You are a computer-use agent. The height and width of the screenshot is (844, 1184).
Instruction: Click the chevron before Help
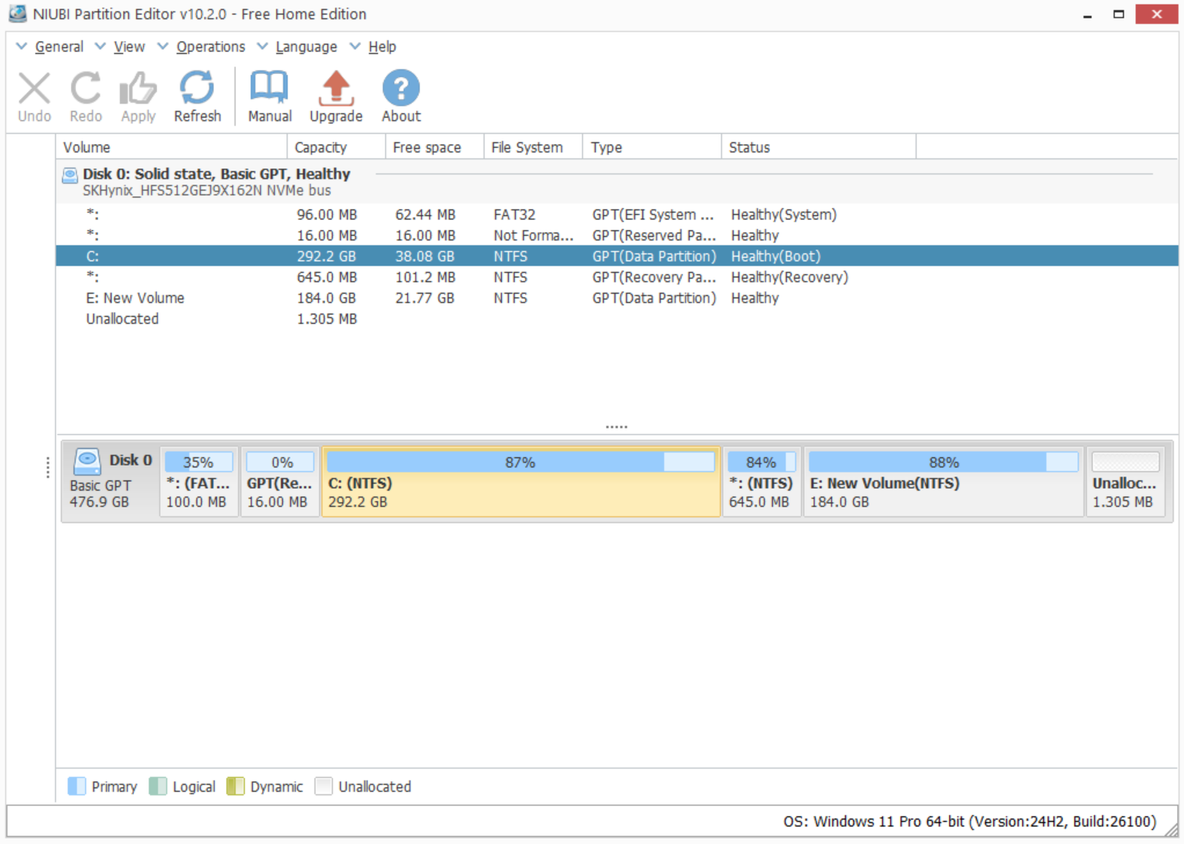(x=355, y=47)
